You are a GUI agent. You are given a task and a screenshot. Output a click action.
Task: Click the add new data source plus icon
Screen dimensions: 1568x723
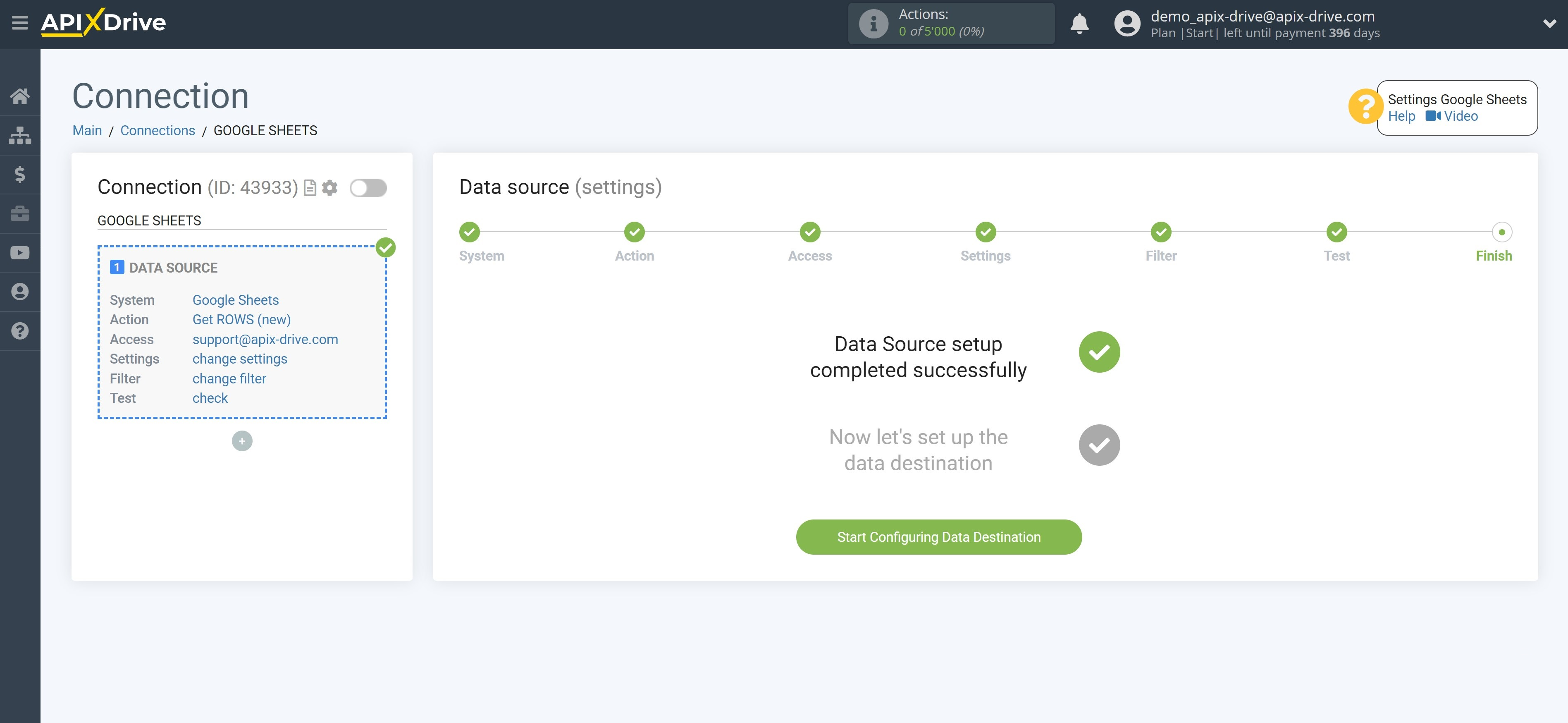click(x=243, y=440)
